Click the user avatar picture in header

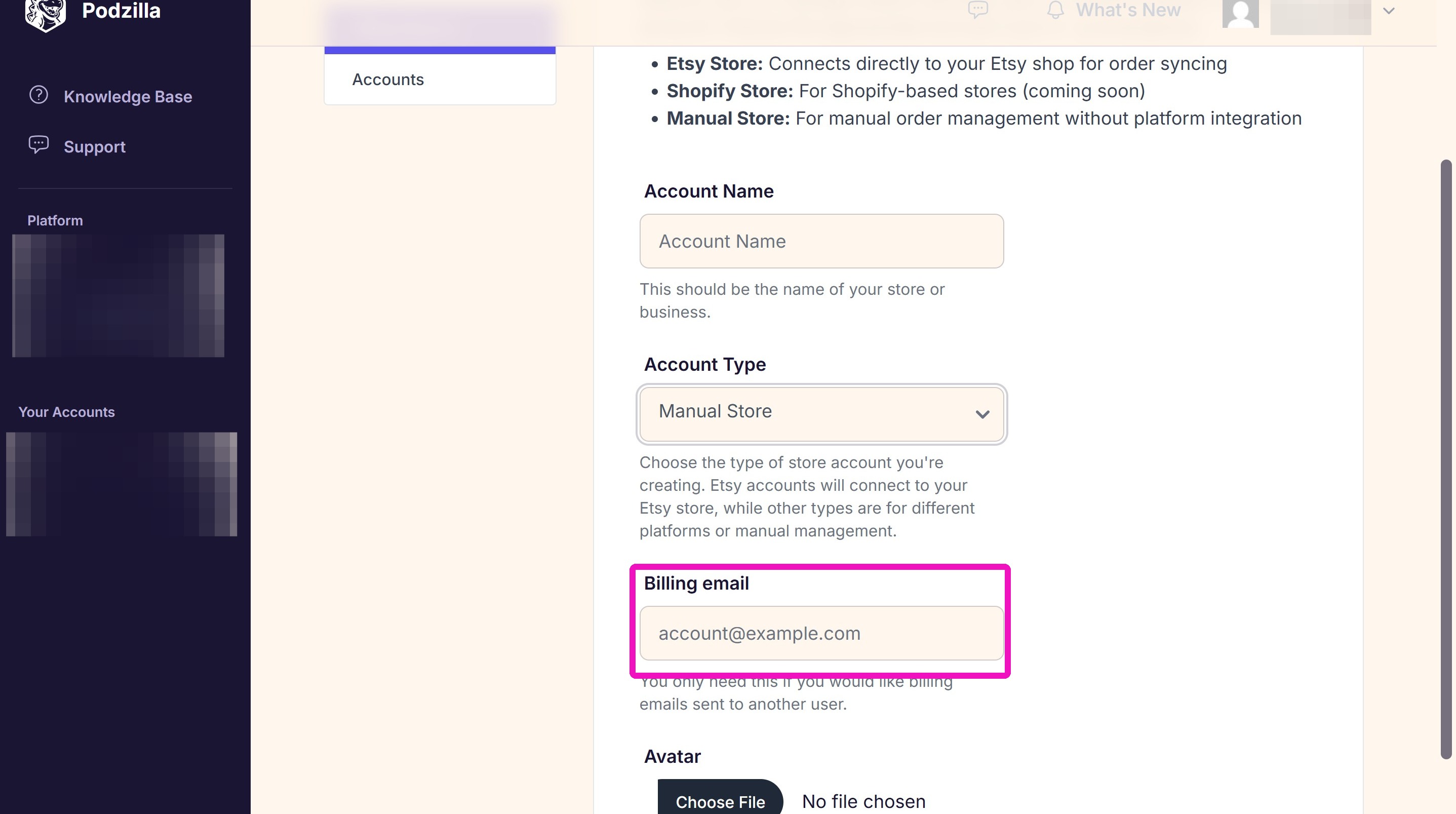(x=1241, y=14)
